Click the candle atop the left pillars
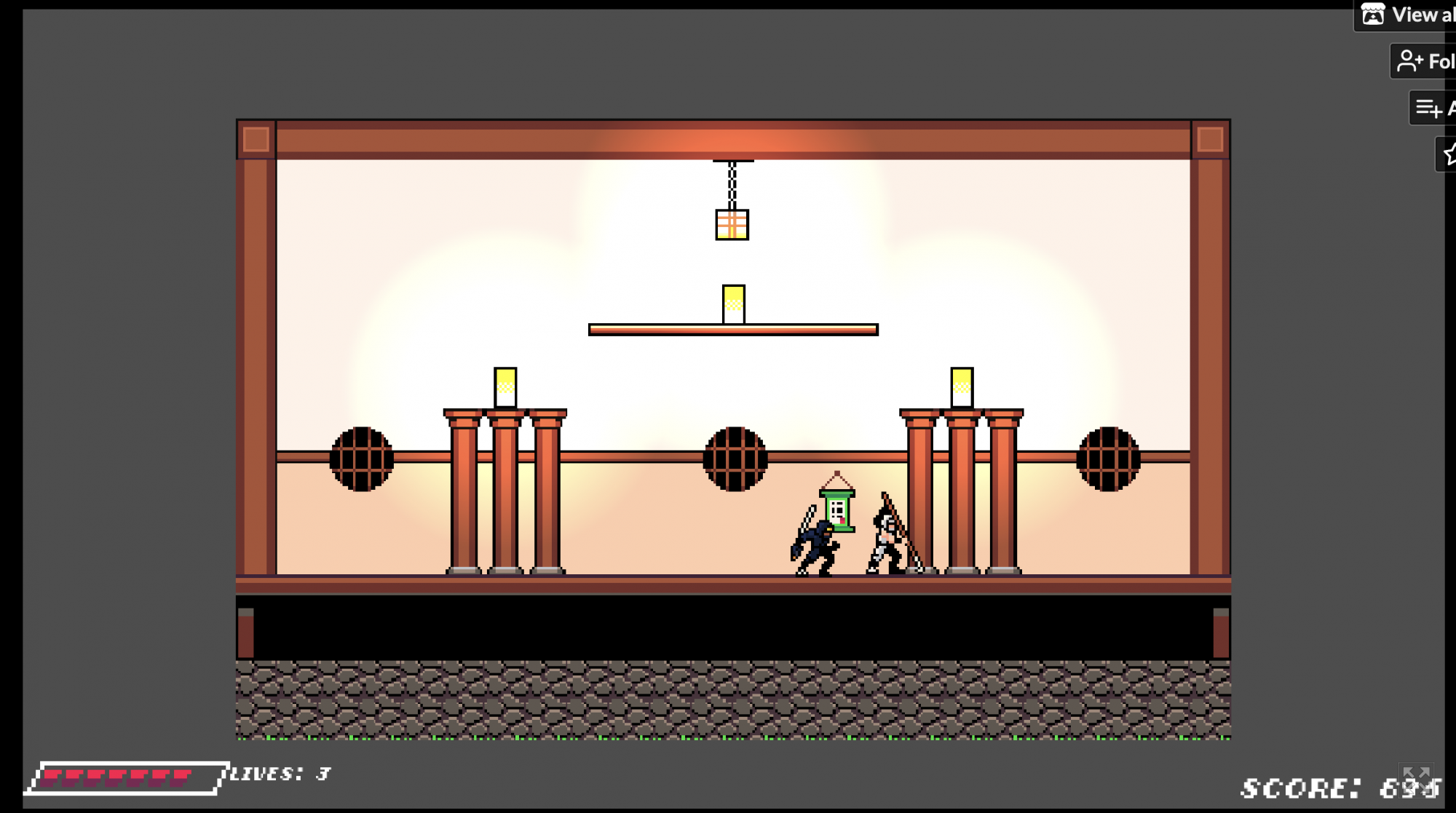This screenshot has height=813, width=1456. 505,387
